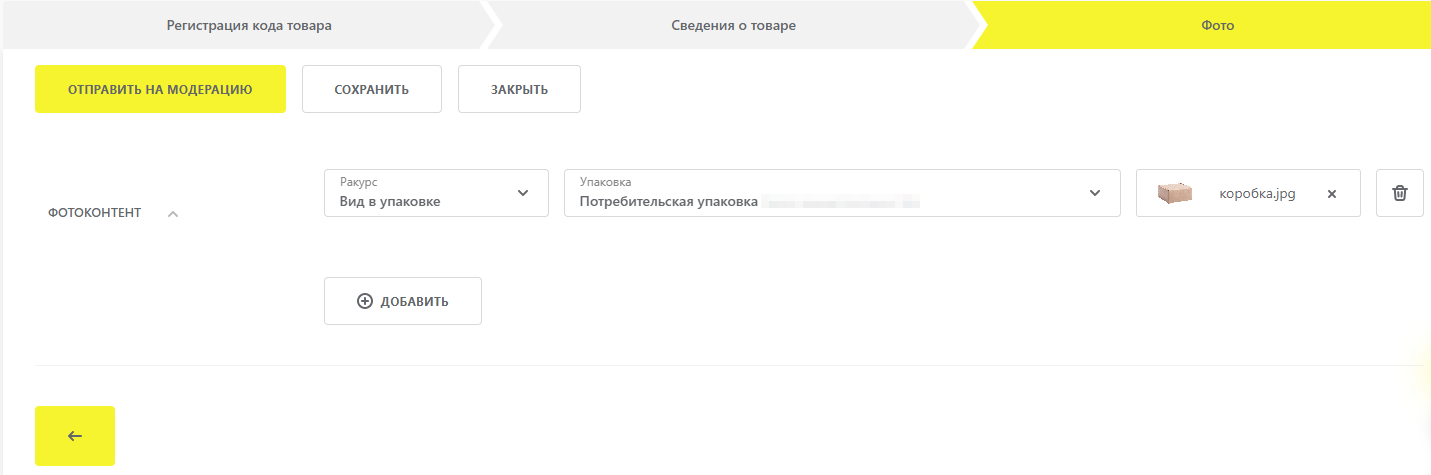Click the ФОТОКОНТЕНТ section label

(x=95, y=213)
